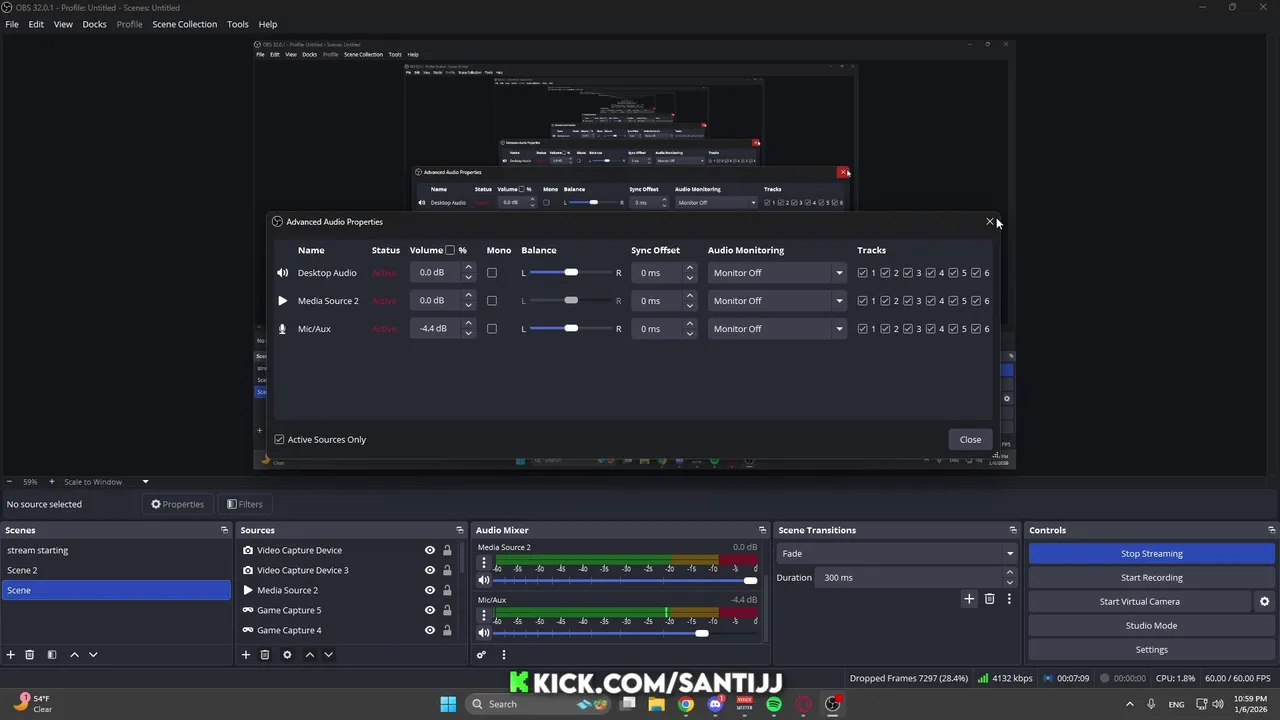Enable Studio Mode

tap(1152, 626)
